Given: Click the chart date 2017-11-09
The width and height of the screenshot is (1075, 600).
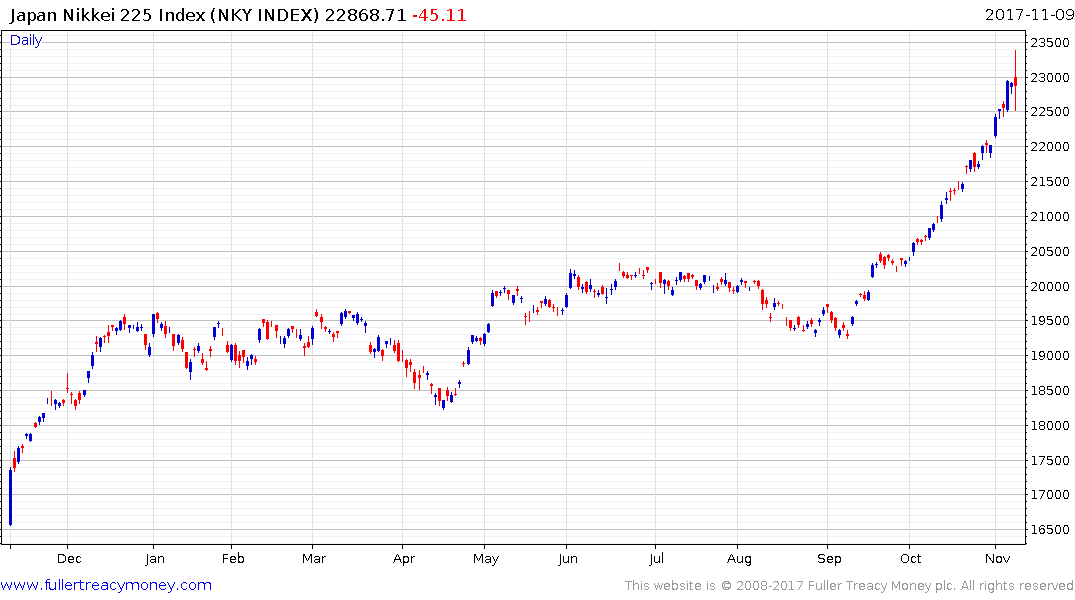Looking at the screenshot, I should [x=1029, y=14].
